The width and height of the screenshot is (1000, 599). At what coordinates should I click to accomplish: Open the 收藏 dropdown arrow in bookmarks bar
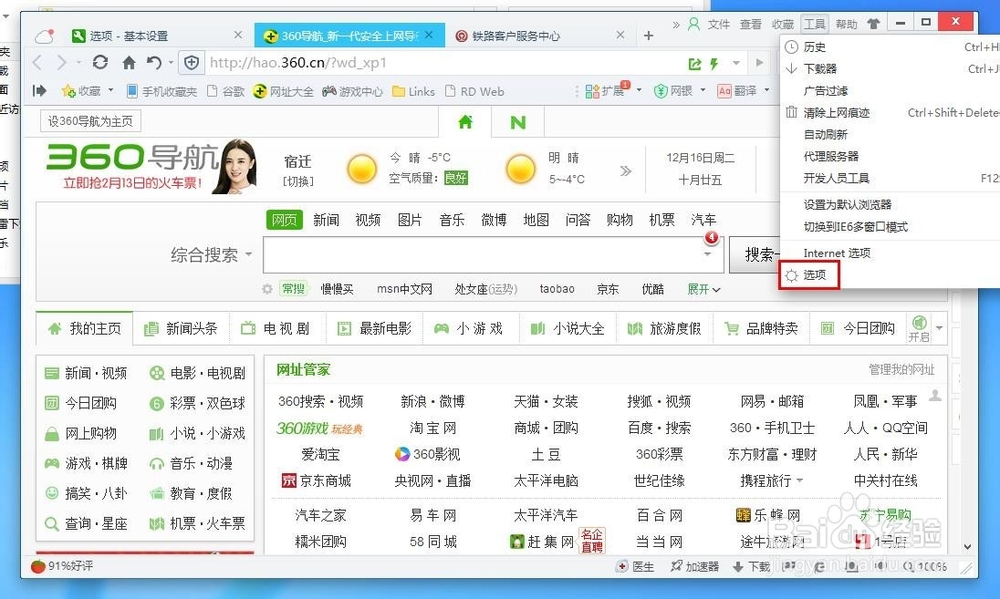110,91
